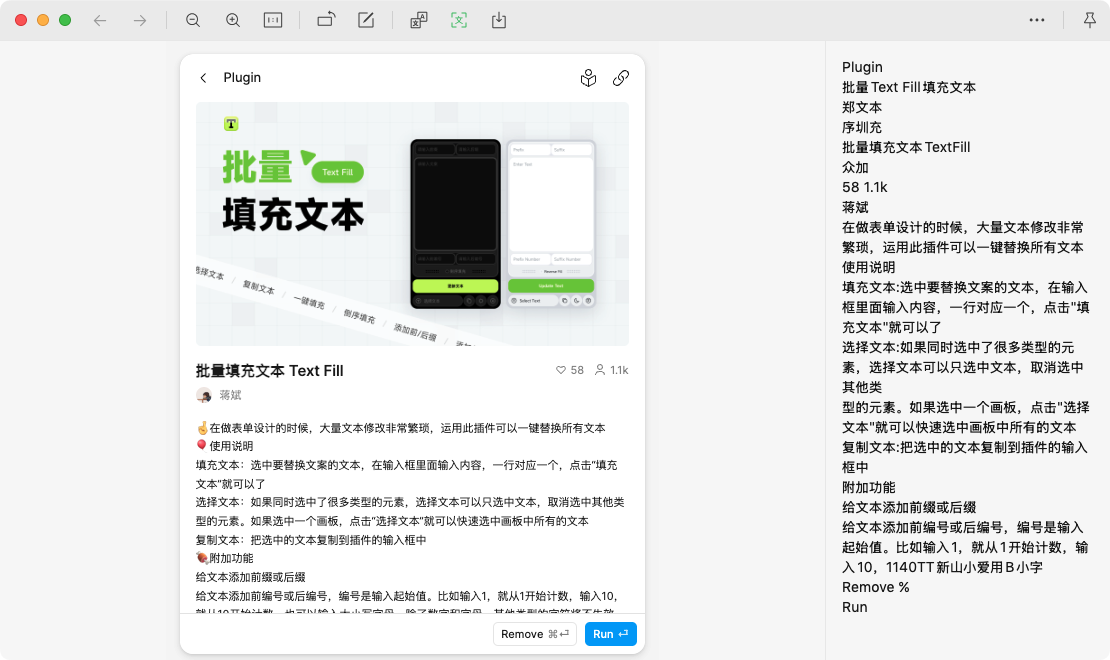Viewport: 1110px width, 660px height.
Task: Zoom out with the minus magnifier
Action: [x=193, y=21]
